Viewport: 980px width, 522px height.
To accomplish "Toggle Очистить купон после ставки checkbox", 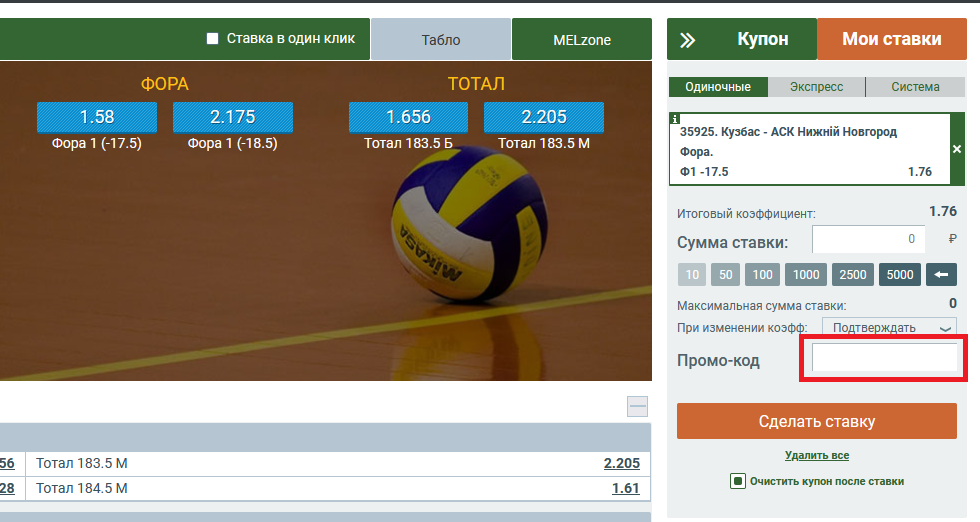I will pyautogui.click(x=738, y=481).
